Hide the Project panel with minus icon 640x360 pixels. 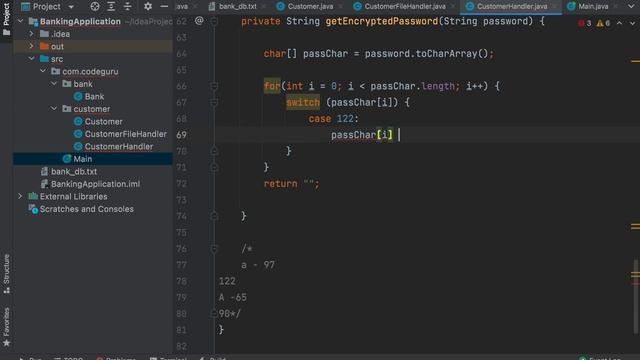click(164, 7)
